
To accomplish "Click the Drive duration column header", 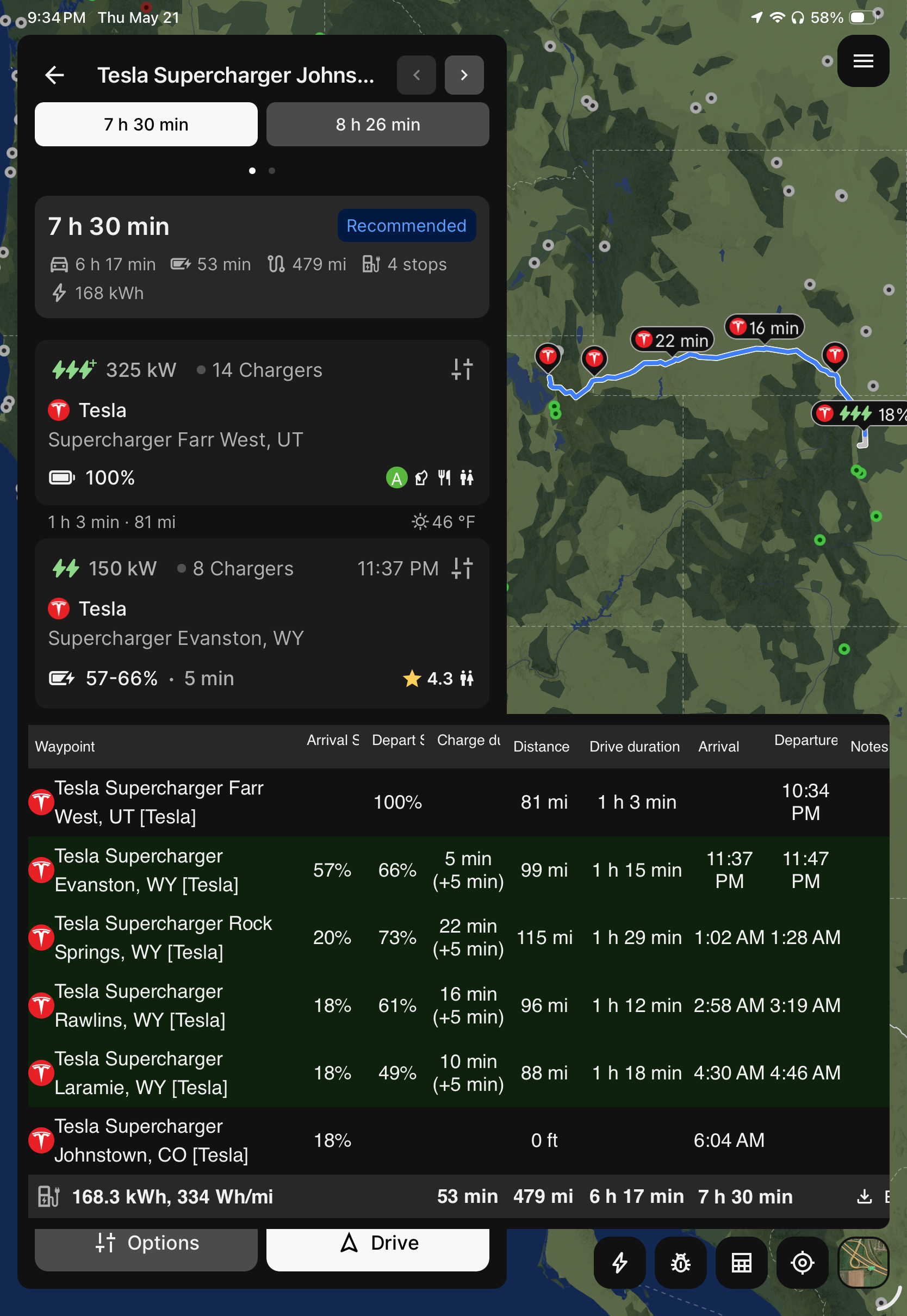I will [x=634, y=747].
